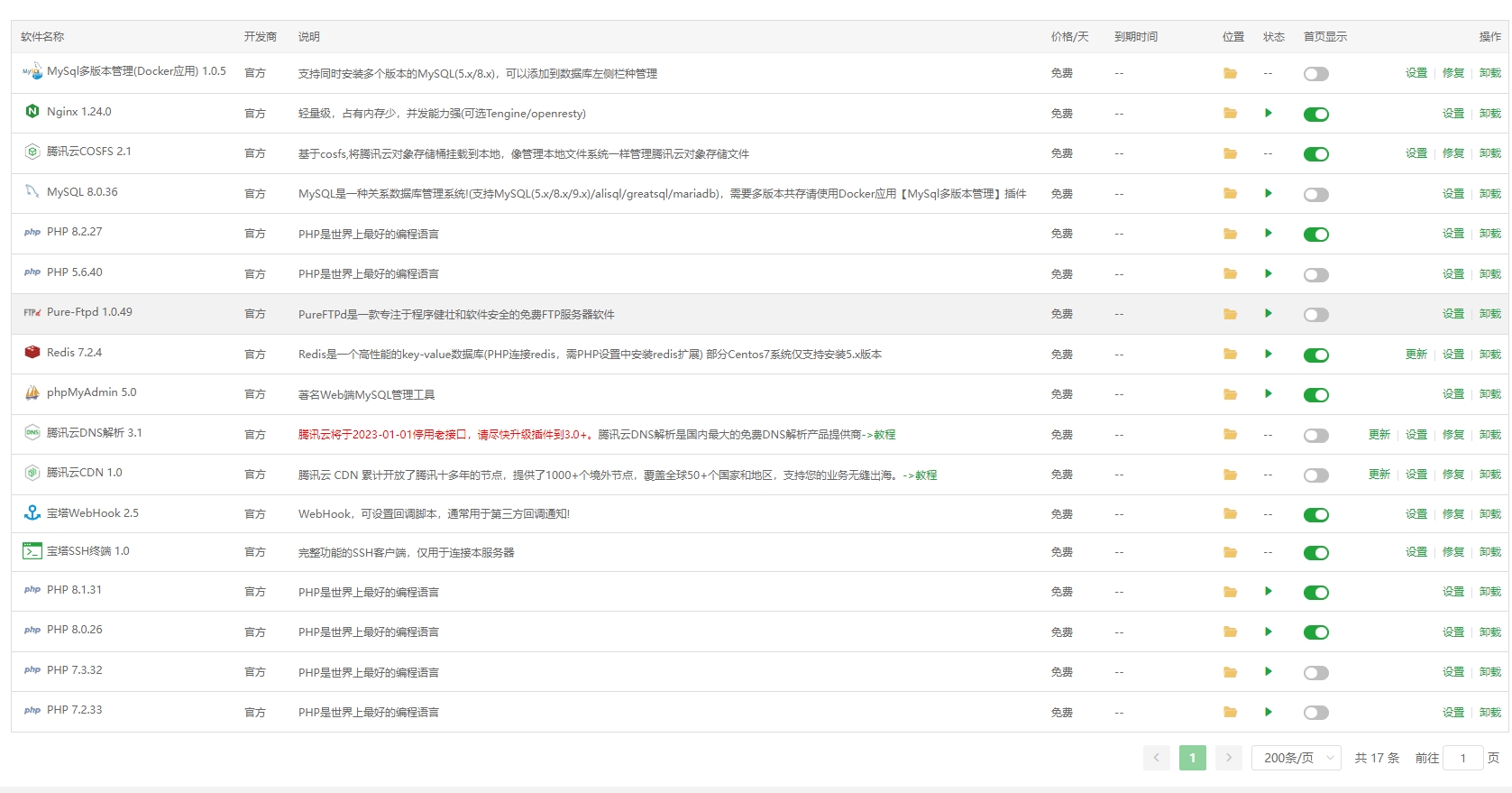Open the 200条/页 page size dropdown
Viewport: 1512px width, 793px height.
point(1297,758)
